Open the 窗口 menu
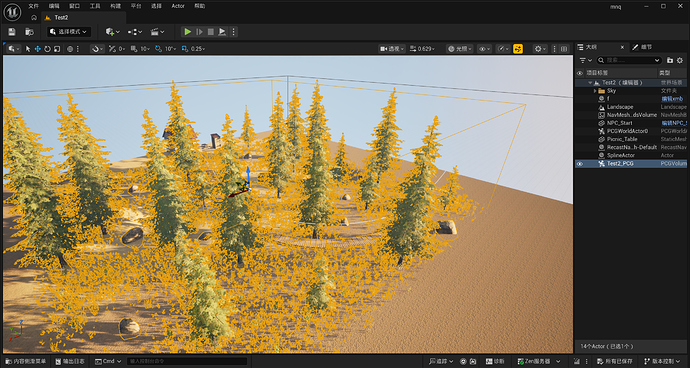 point(75,6)
